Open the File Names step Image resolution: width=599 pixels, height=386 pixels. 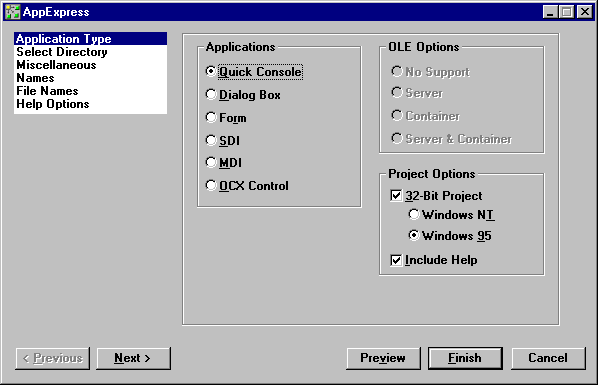tap(91, 91)
